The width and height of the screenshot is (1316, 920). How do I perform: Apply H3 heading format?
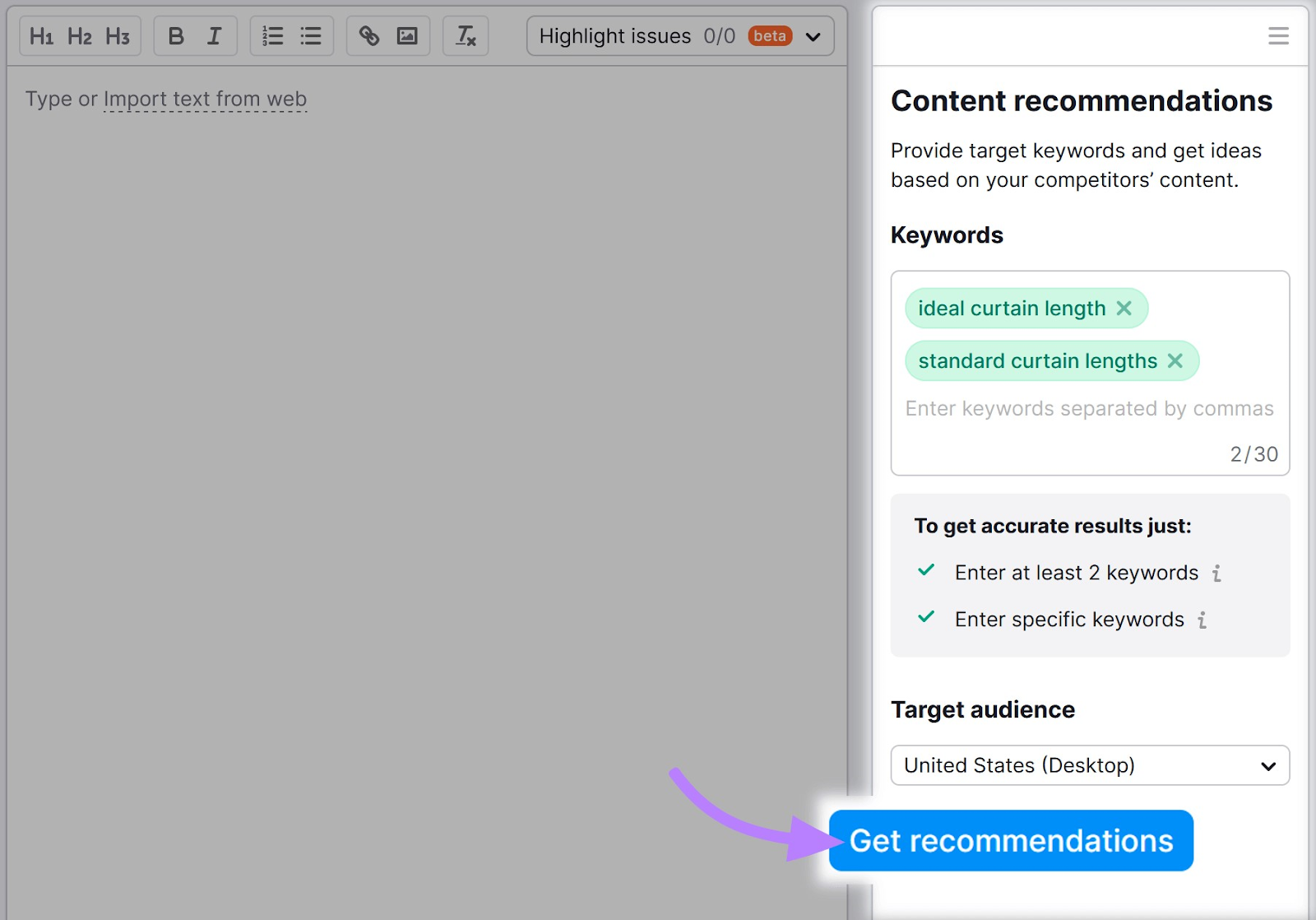(118, 35)
